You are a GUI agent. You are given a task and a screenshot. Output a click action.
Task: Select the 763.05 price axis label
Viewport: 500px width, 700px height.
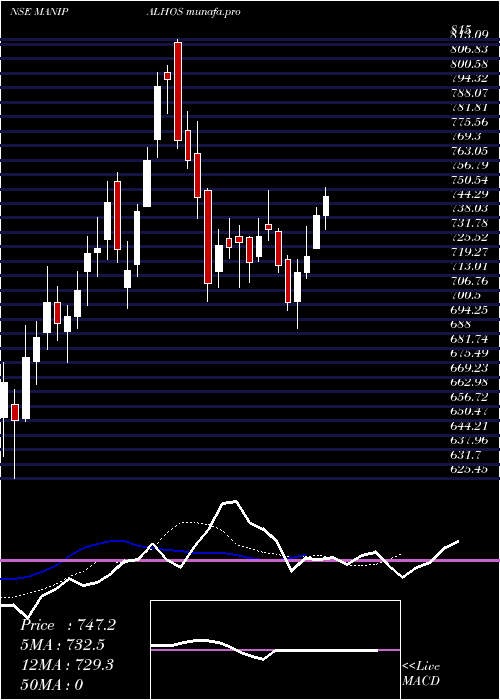[x=469, y=150]
